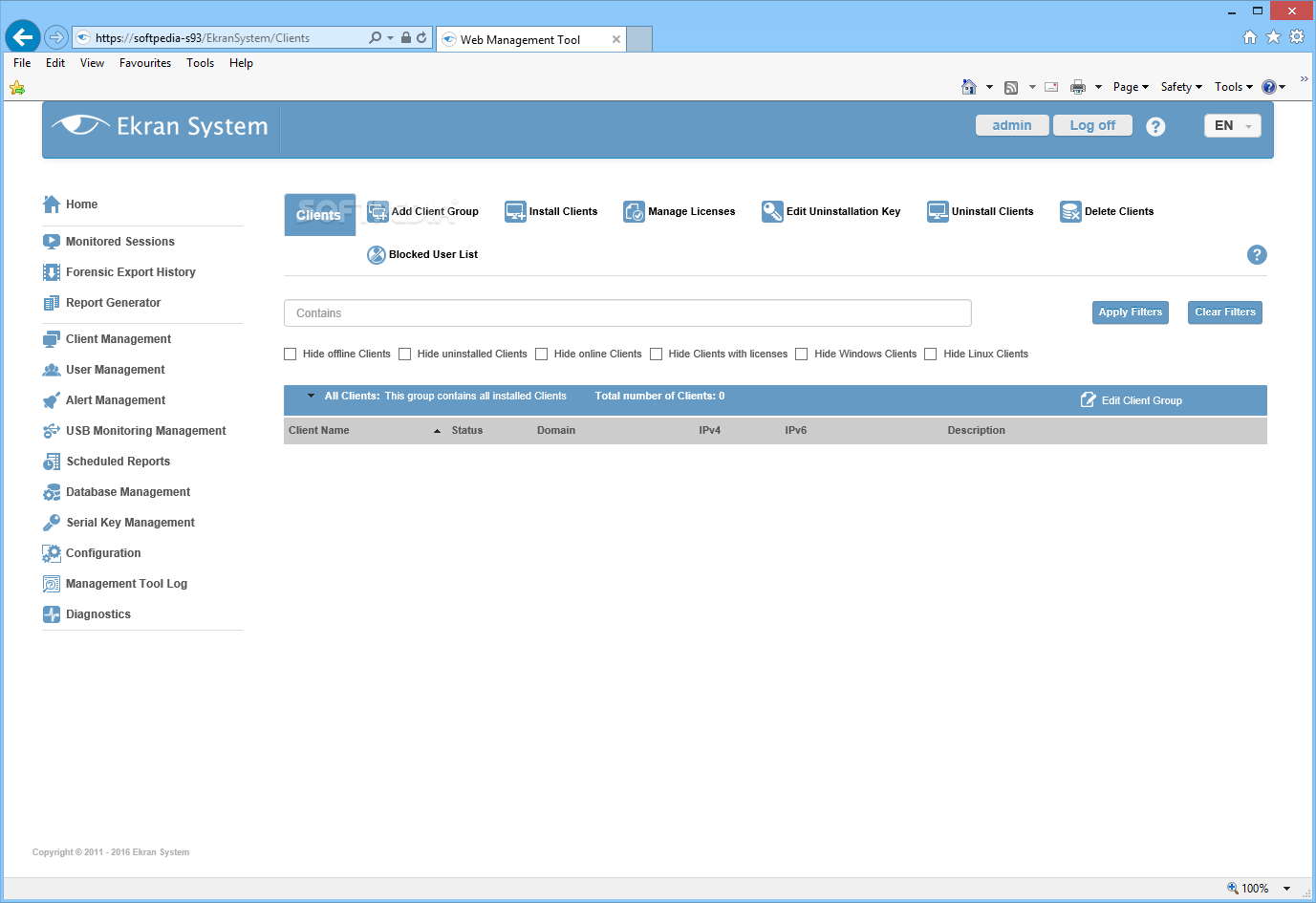Click the Status column header
This screenshot has height=903, width=1316.
point(467,431)
